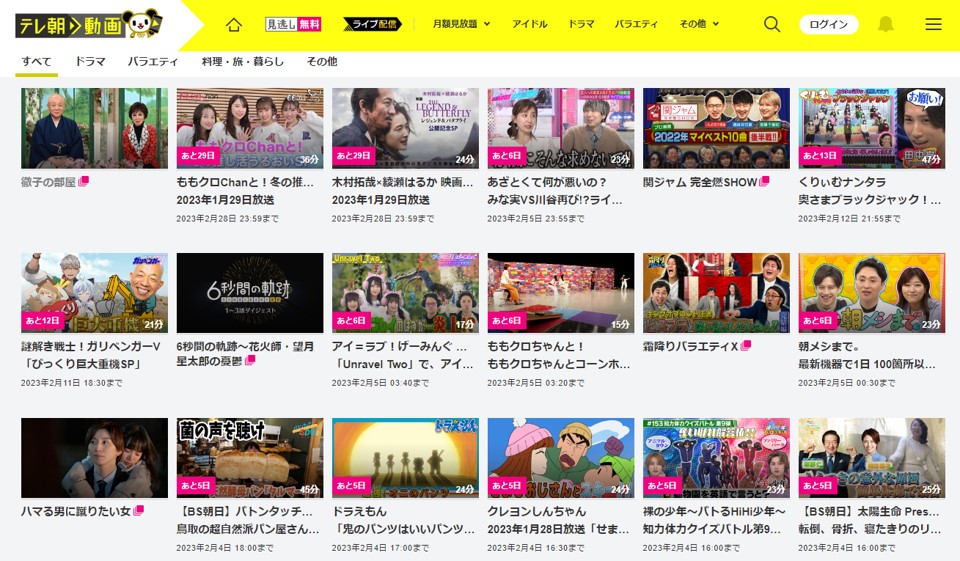
Task: Click title 木村拓哉×綾瀬はるか 映画…
Action: coord(402,182)
